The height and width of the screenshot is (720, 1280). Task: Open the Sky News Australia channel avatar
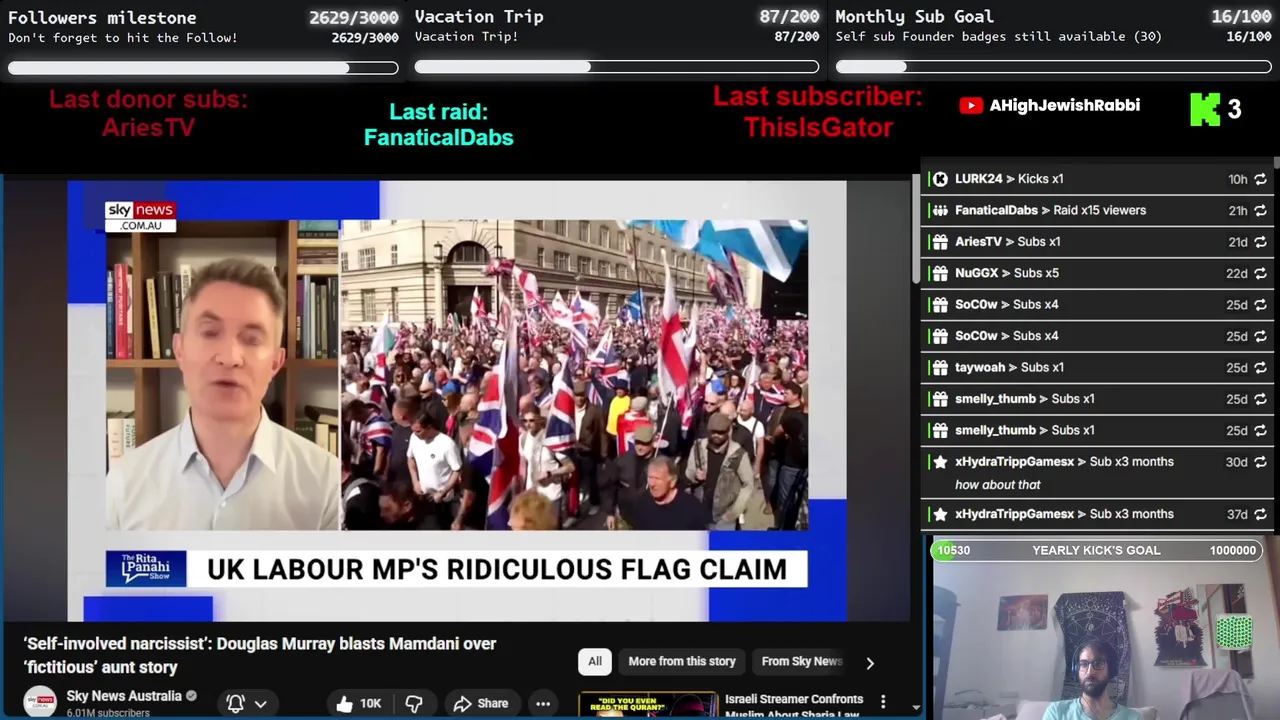pos(40,702)
